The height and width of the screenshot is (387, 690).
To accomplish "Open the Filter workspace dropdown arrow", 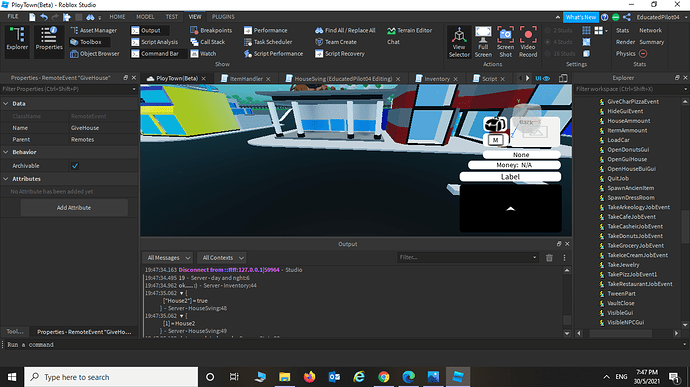I will click(685, 89).
